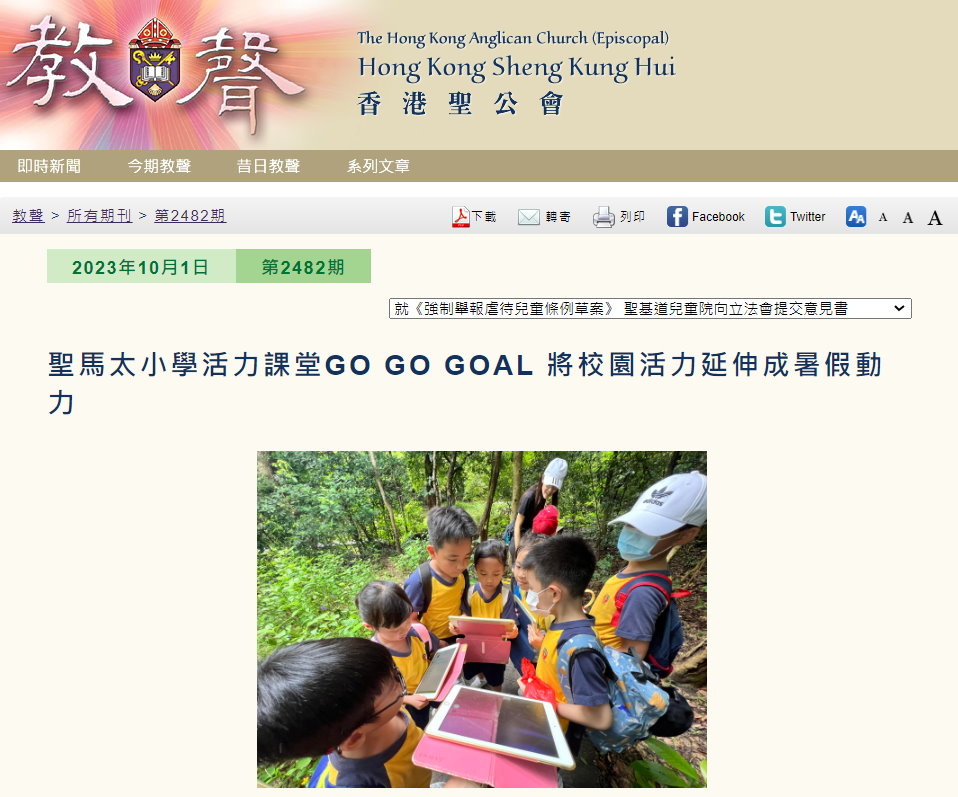Open the 昔日教聲 menu item
The height and width of the screenshot is (797, 958).
(x=268, y=166)
